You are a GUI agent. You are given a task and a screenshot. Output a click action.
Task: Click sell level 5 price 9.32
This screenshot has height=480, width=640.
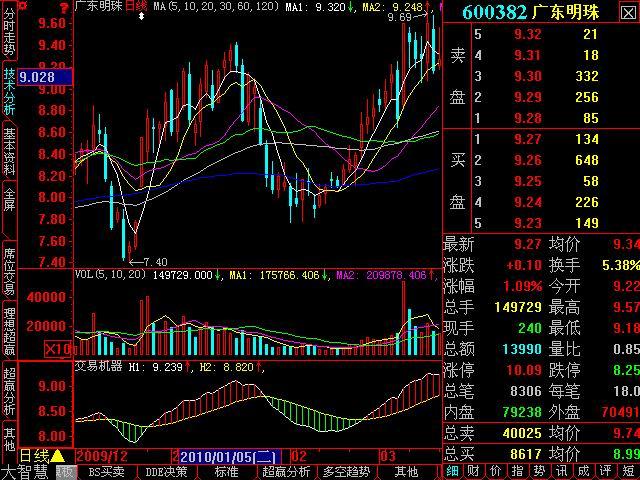pyautogui.click(x=527, y=34)
